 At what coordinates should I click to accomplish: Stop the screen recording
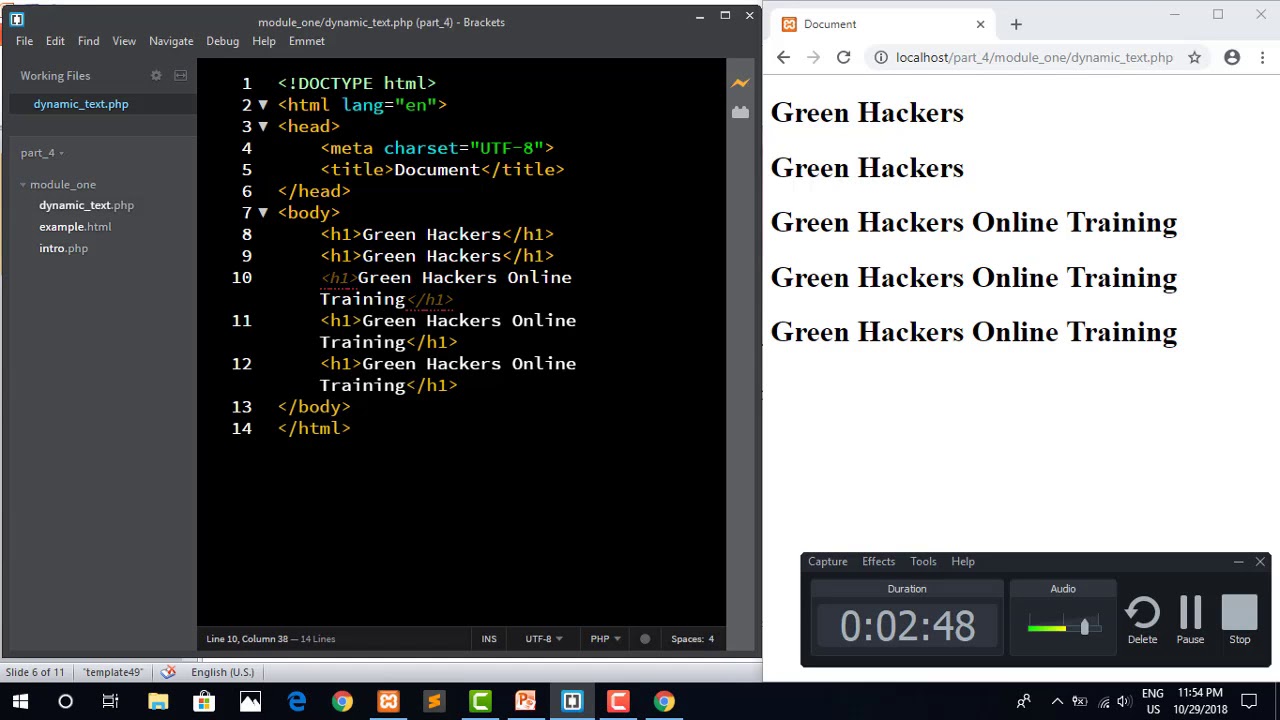1239,621
